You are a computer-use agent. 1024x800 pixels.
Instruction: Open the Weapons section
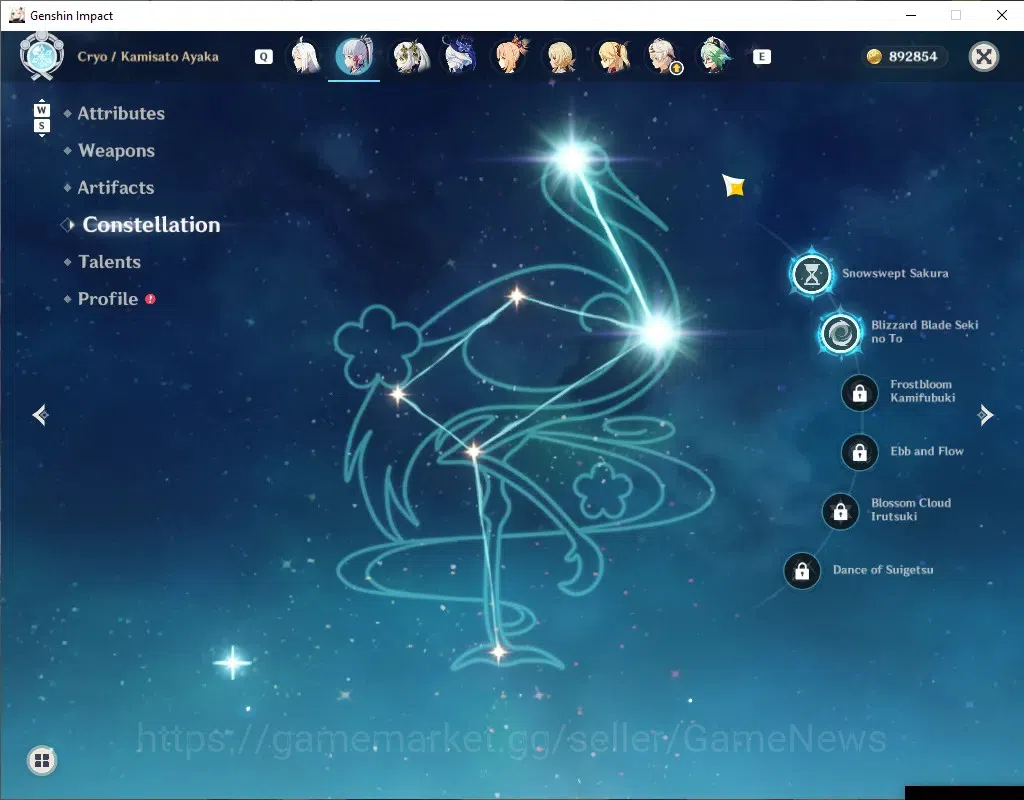click(116, 151)
